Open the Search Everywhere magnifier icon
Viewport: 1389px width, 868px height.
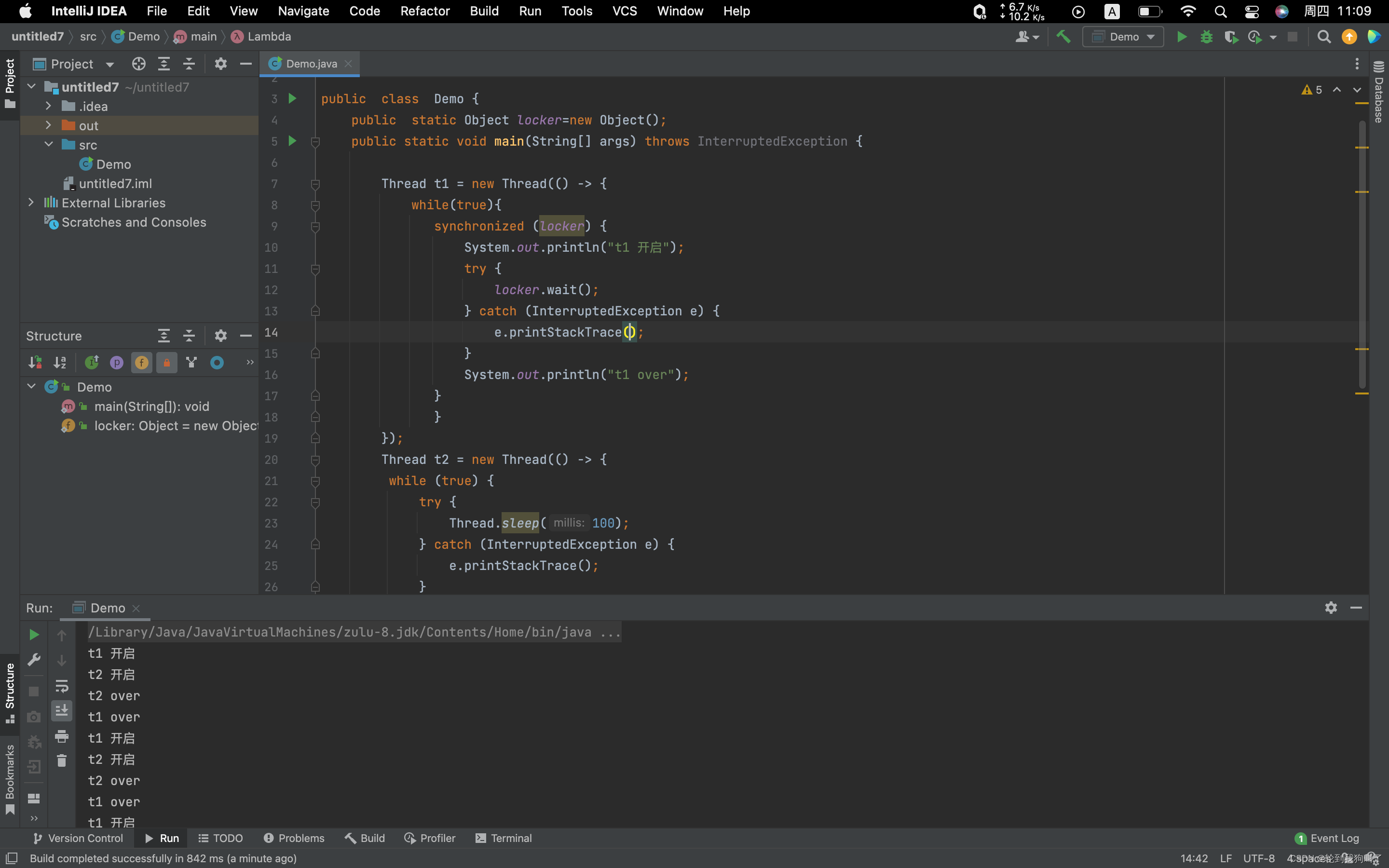click(1323, 37)
